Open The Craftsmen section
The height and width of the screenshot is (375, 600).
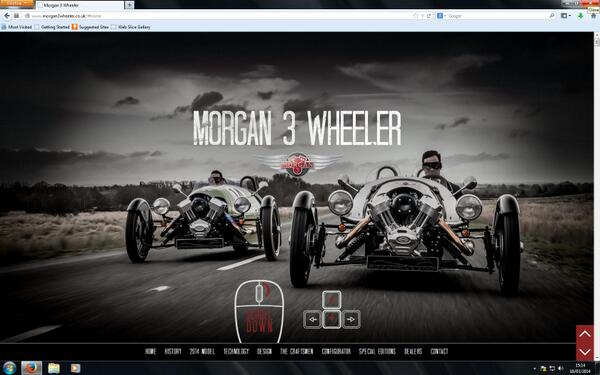(297, 351)
